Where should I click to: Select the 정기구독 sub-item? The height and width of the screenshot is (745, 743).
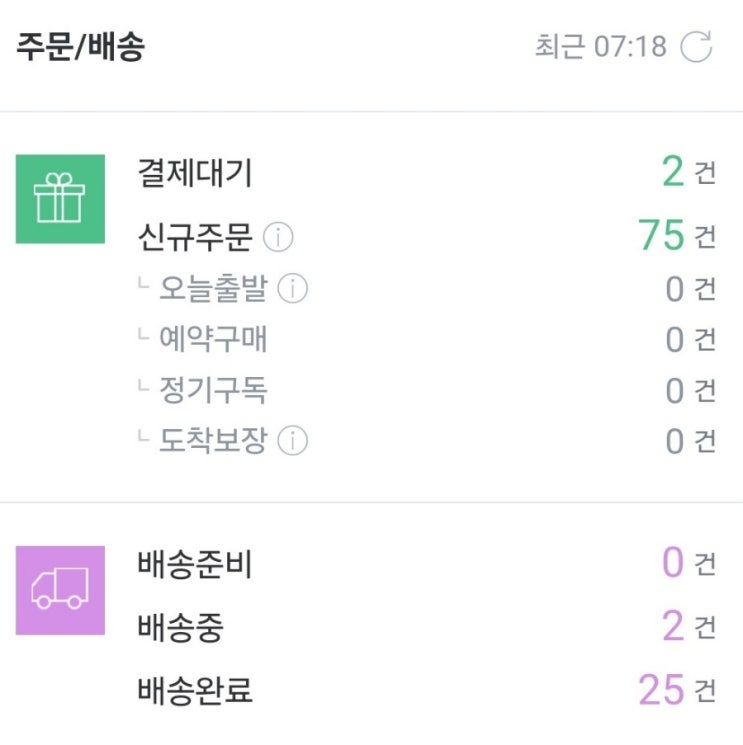click(212, 390)
